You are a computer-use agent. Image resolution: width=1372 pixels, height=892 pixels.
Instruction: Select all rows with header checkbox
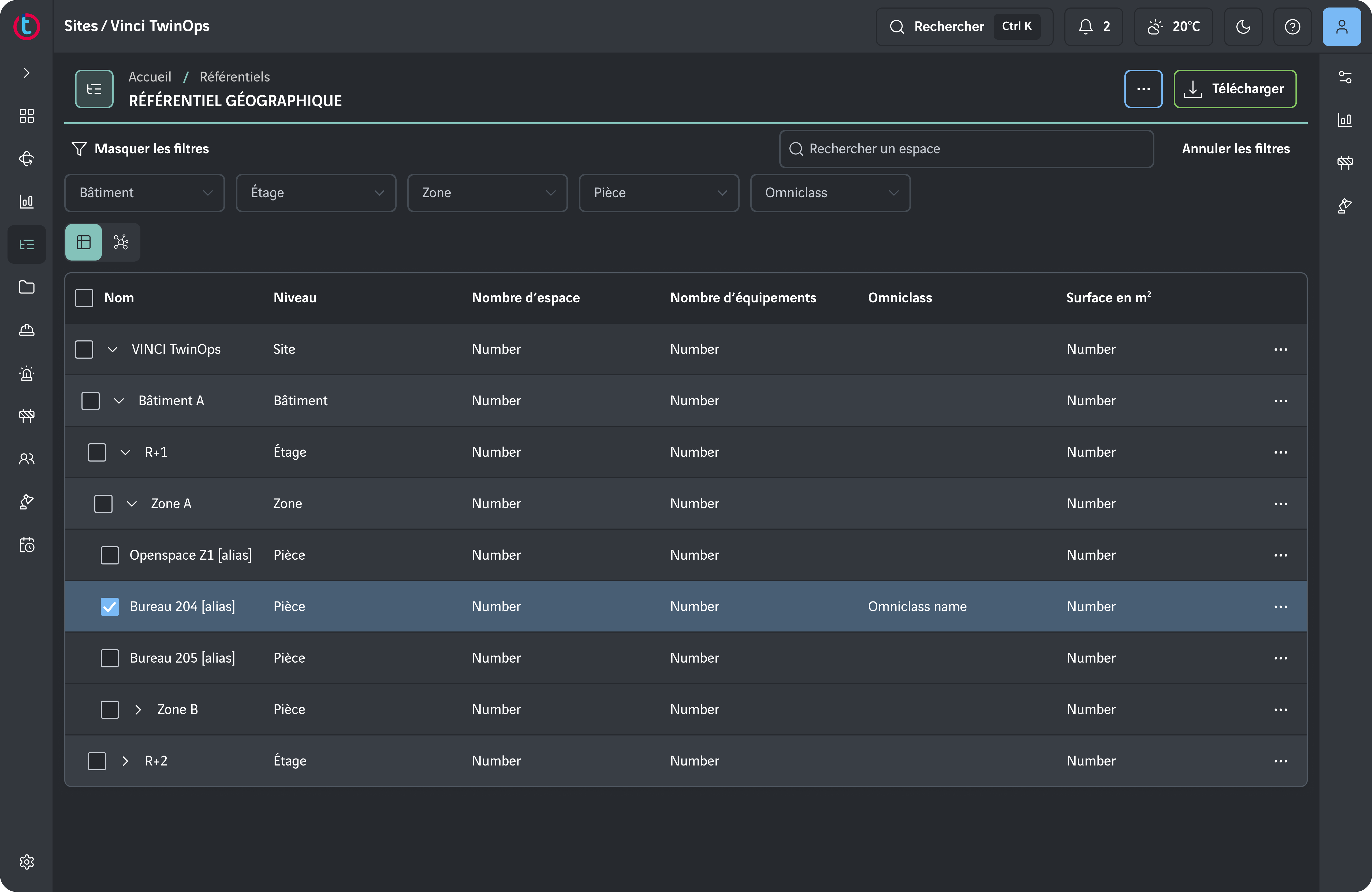(x=84, y=298)
